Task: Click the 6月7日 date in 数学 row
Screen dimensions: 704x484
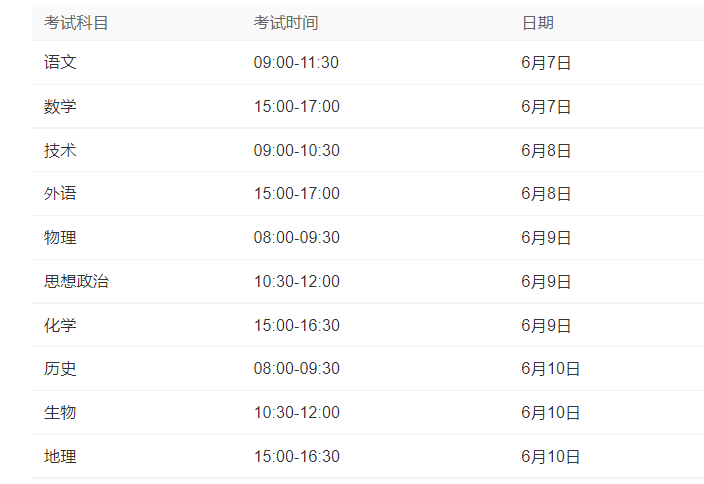Action: tap(546, 106)
